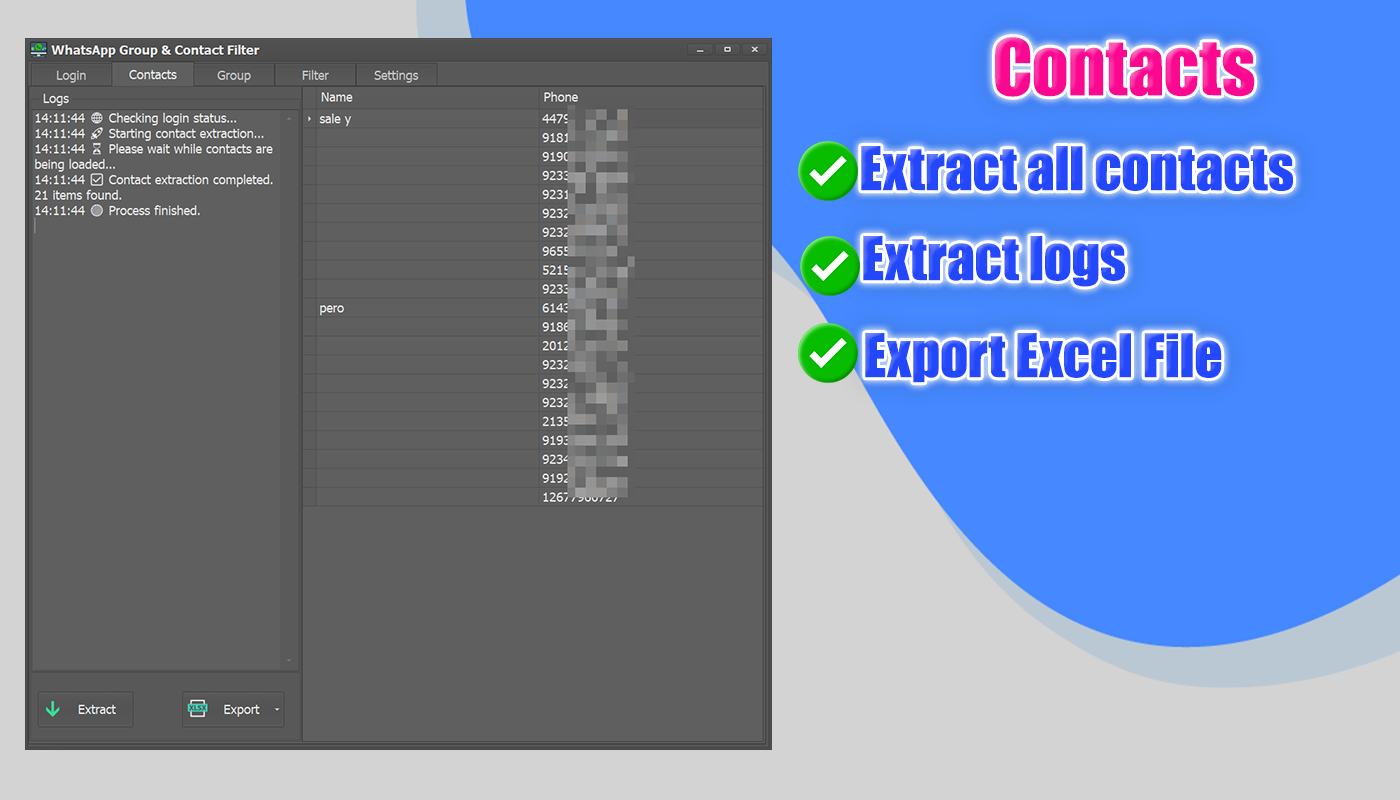This screenshot has height=800, width=1400.
Task: Click the phone number starting with 5215
Action: 650,270
